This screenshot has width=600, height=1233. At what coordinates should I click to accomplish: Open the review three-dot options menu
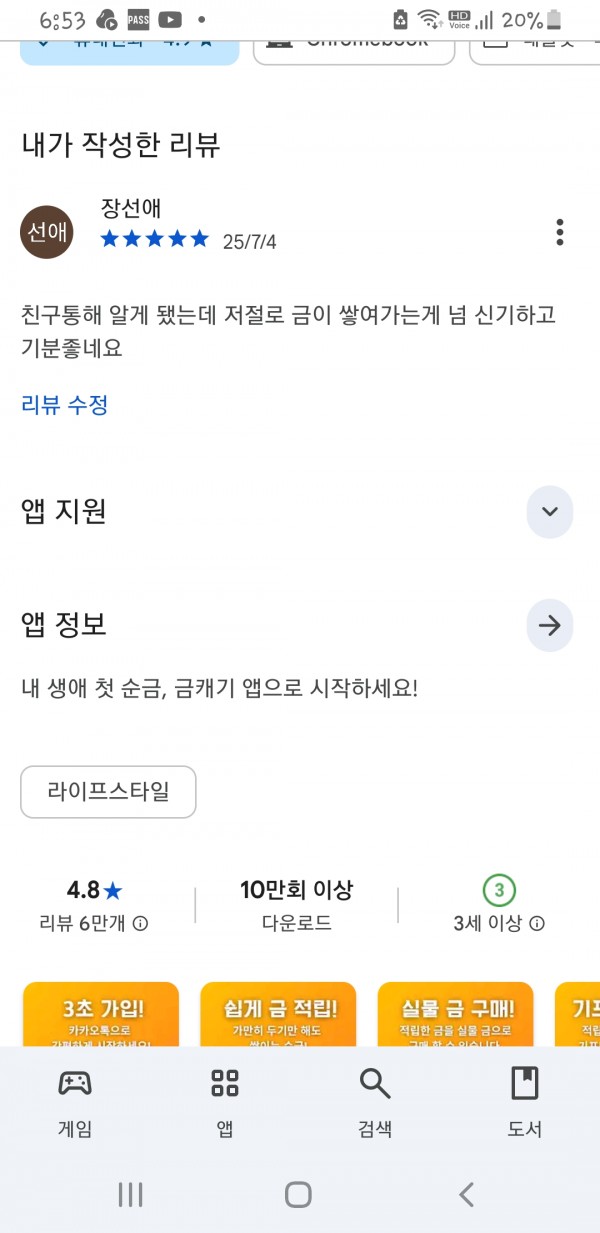click(559, 232)
